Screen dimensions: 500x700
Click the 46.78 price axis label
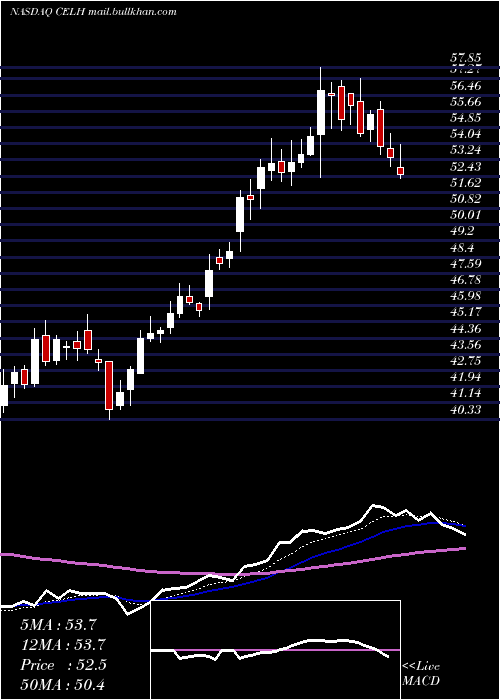pyautogui.click(x=465, y=279)
